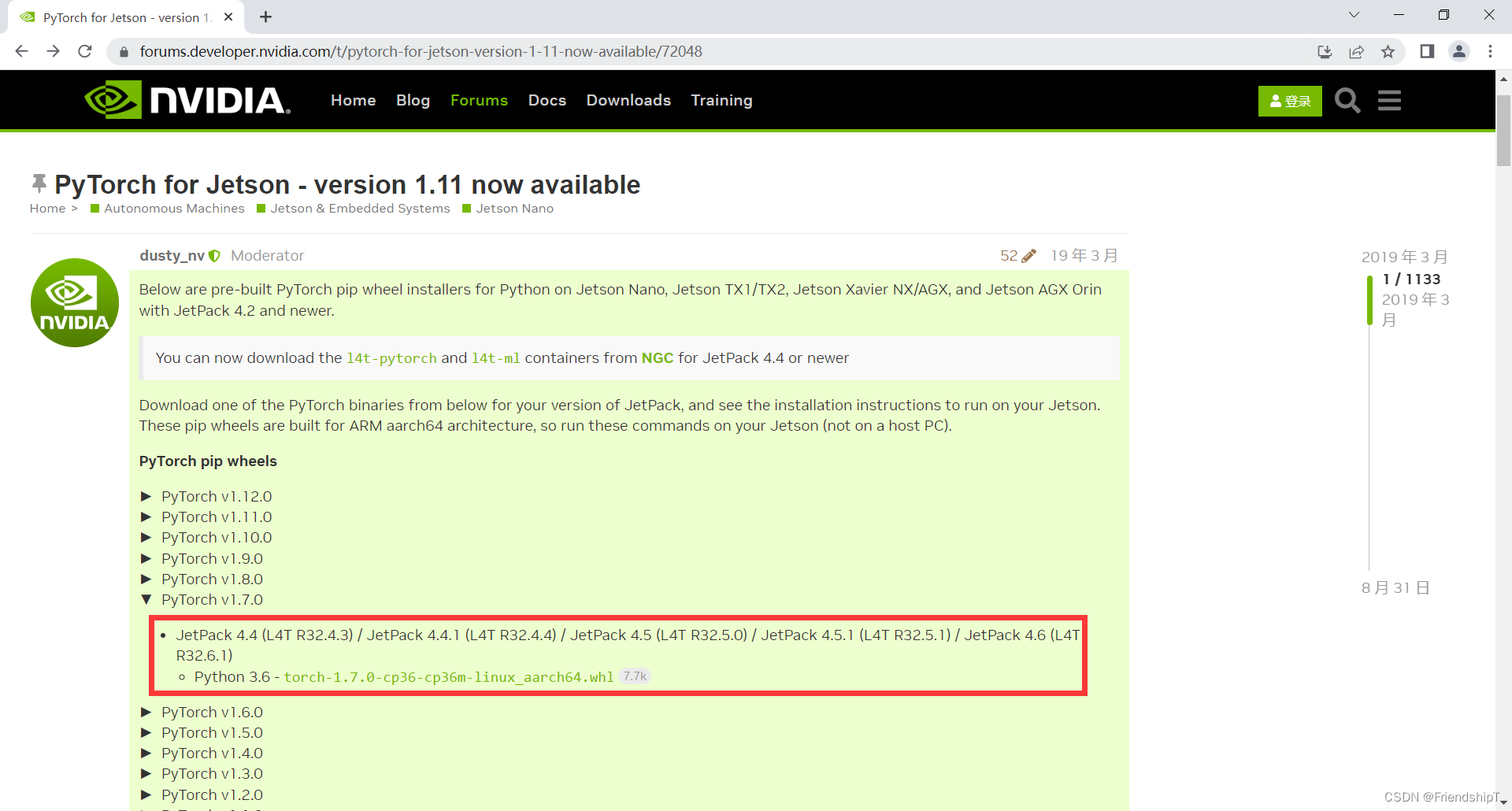Expand the PyTorch v1.10.0 section
Viewport: 1512px width, 811px height.
(x=206, y=537)
